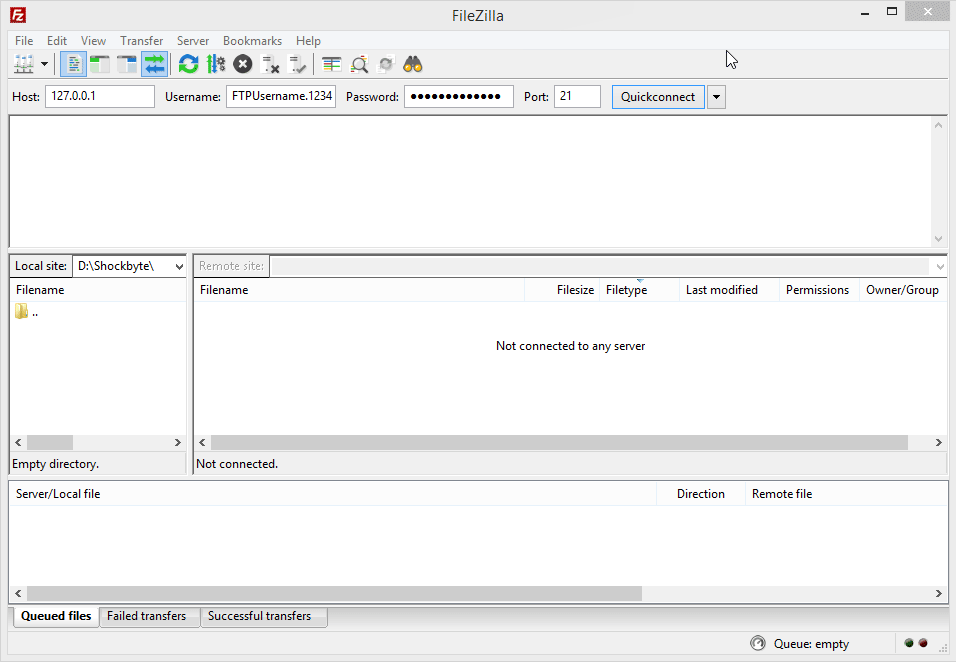
Task: Toggle transfer queue display
Action: pos(154,64)
